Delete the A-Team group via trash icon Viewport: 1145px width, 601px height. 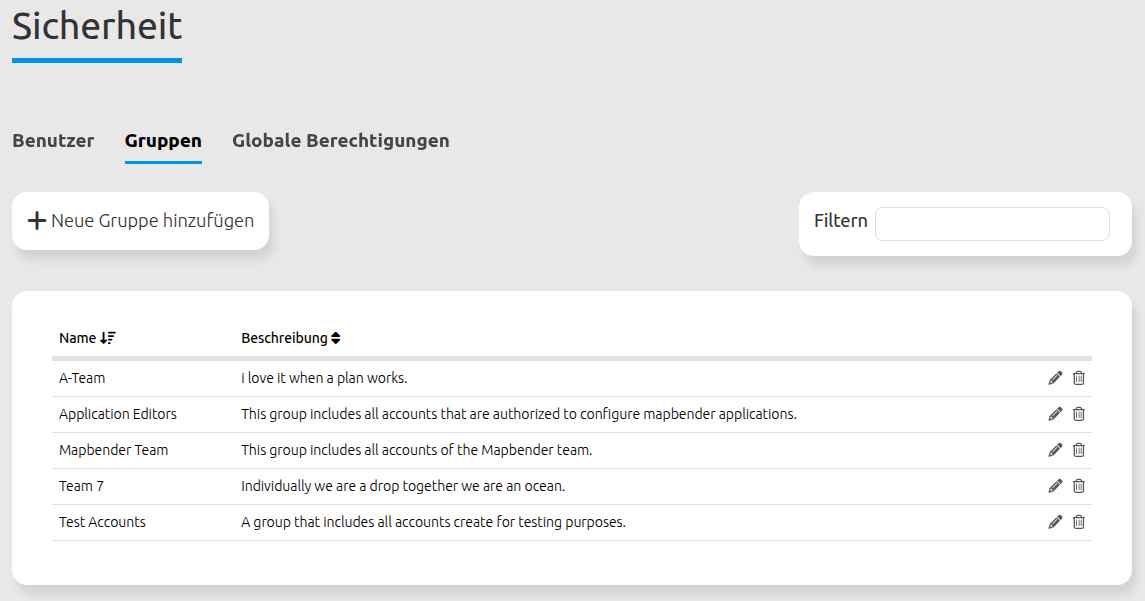[1079, 378]
